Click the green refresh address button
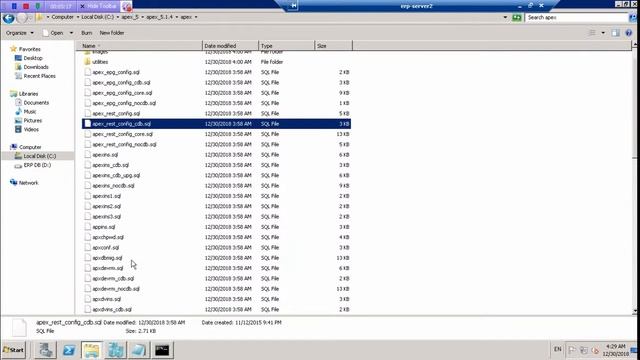640x360 pixels. click(x=517, y=18)
